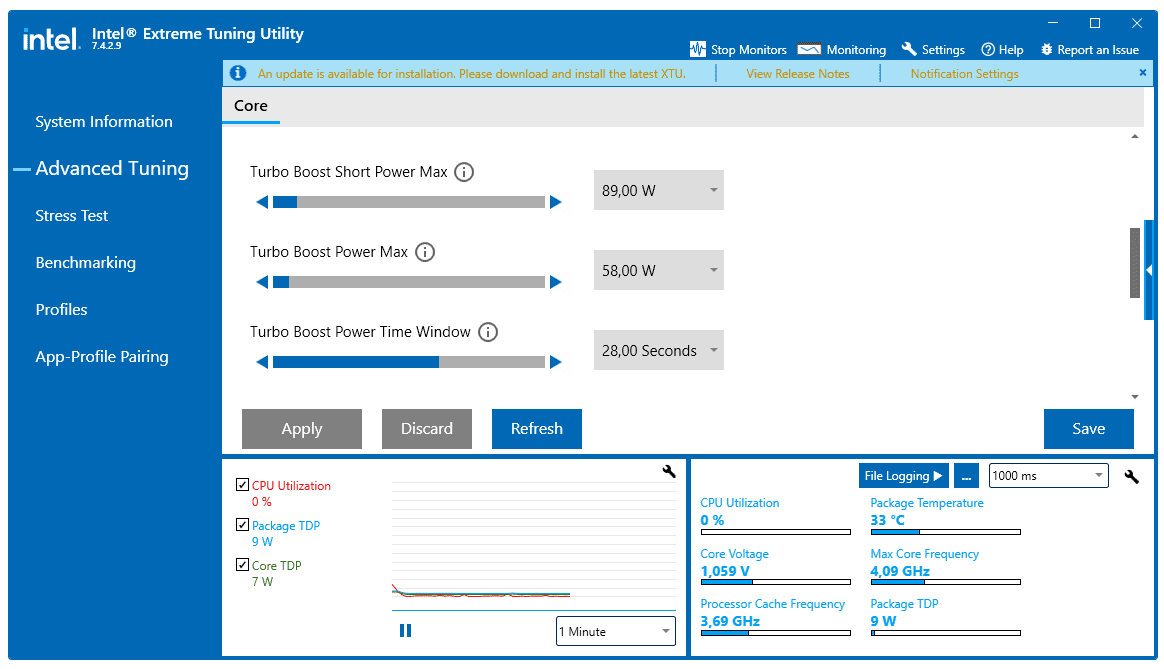The width and height of the screenshot is (1164, 669).
Task: Show info for Turbo Boost Power Max
Action: pos(425,252)
